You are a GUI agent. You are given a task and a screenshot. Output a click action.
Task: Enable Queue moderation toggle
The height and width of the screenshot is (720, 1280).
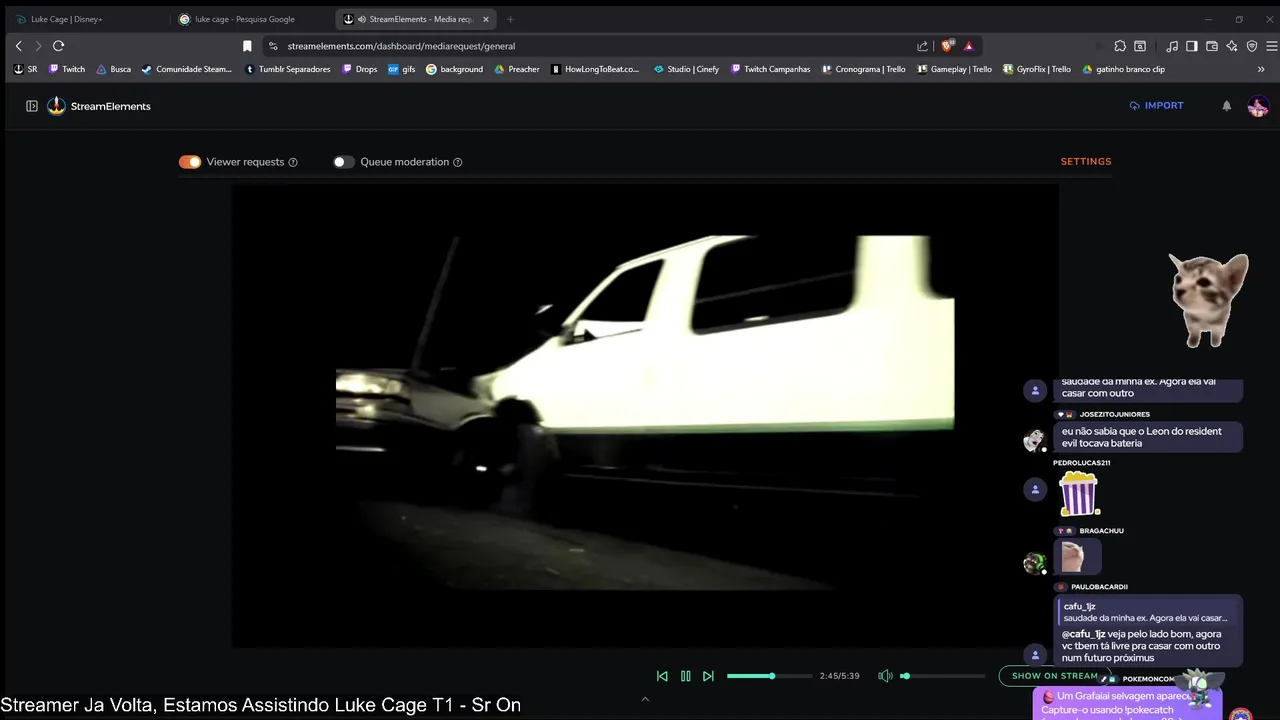(x=344, y=162)
